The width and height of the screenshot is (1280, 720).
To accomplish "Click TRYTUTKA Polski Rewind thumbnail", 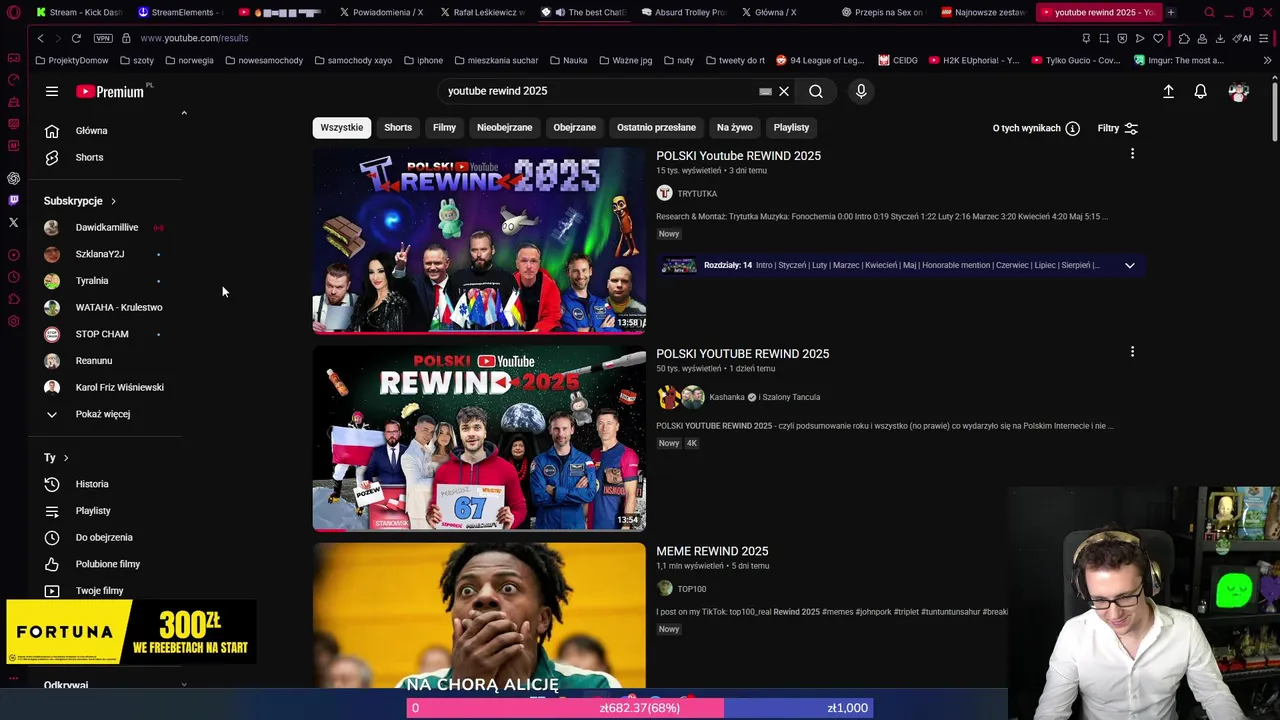I will [x=479, y=240].
